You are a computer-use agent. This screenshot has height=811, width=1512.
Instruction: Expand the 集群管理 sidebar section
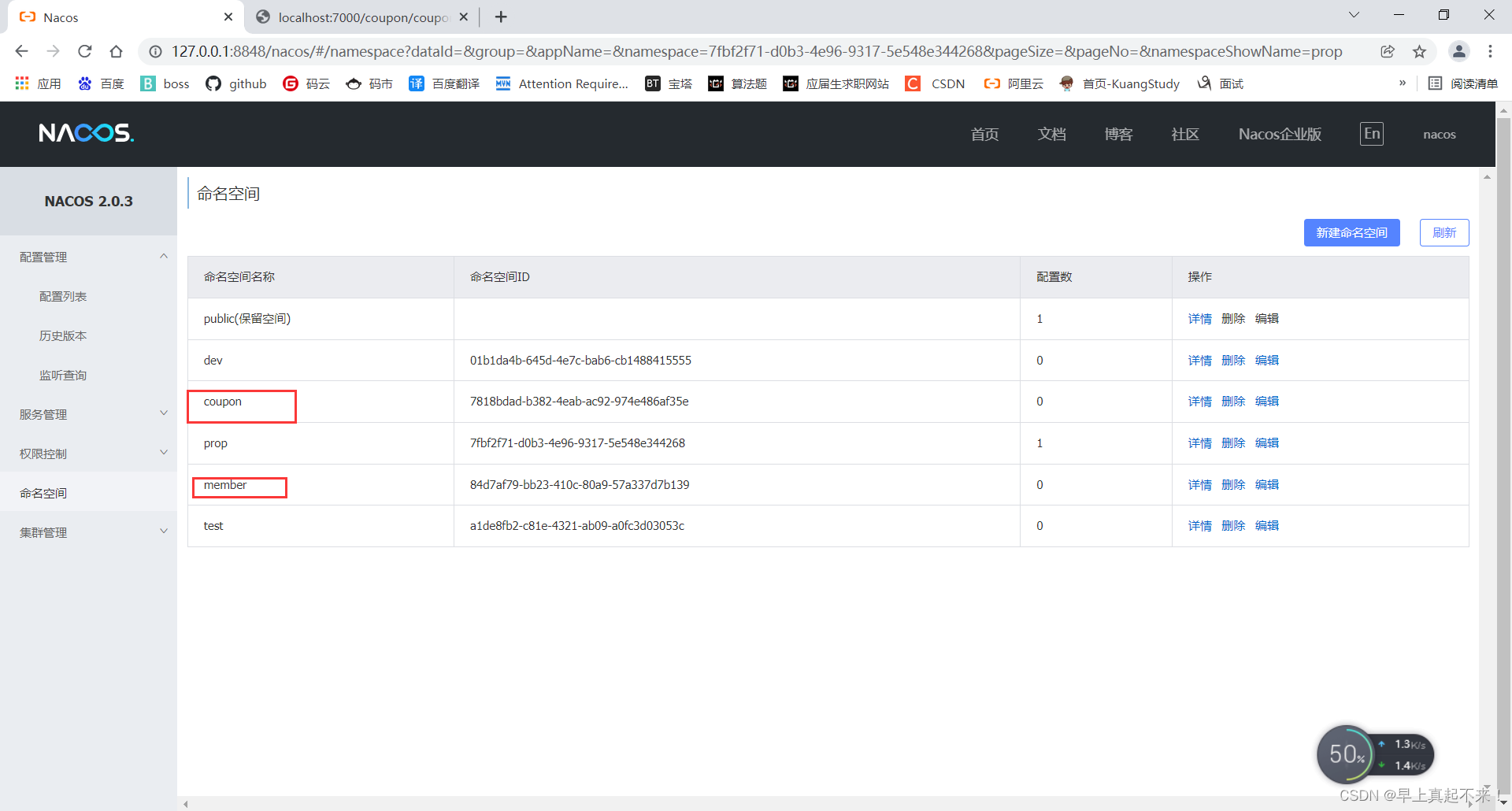(x=88, y=532)
